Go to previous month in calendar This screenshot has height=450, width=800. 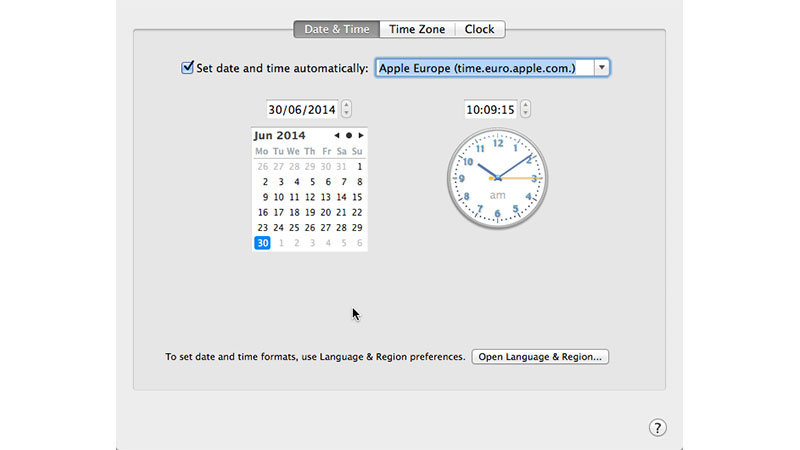point(337,135)
